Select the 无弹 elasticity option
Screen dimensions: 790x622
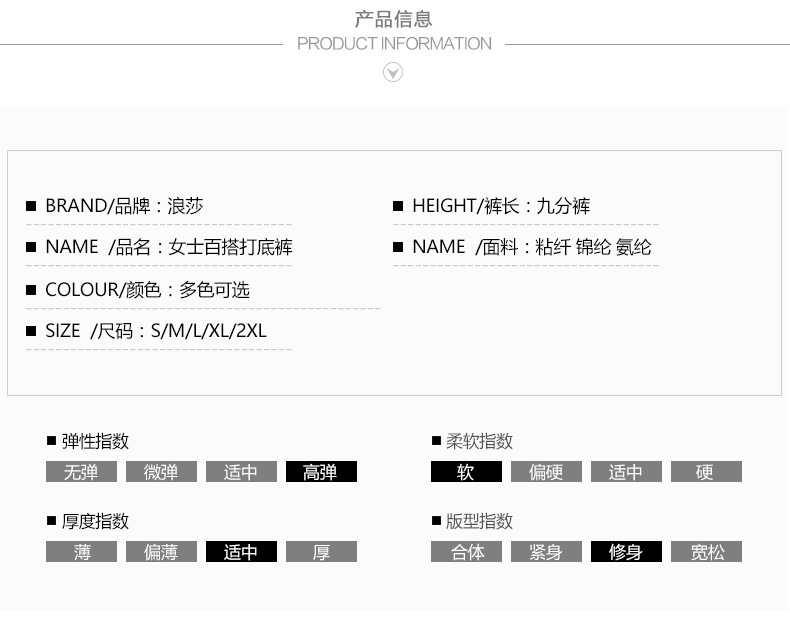click(x=81, y=472)
